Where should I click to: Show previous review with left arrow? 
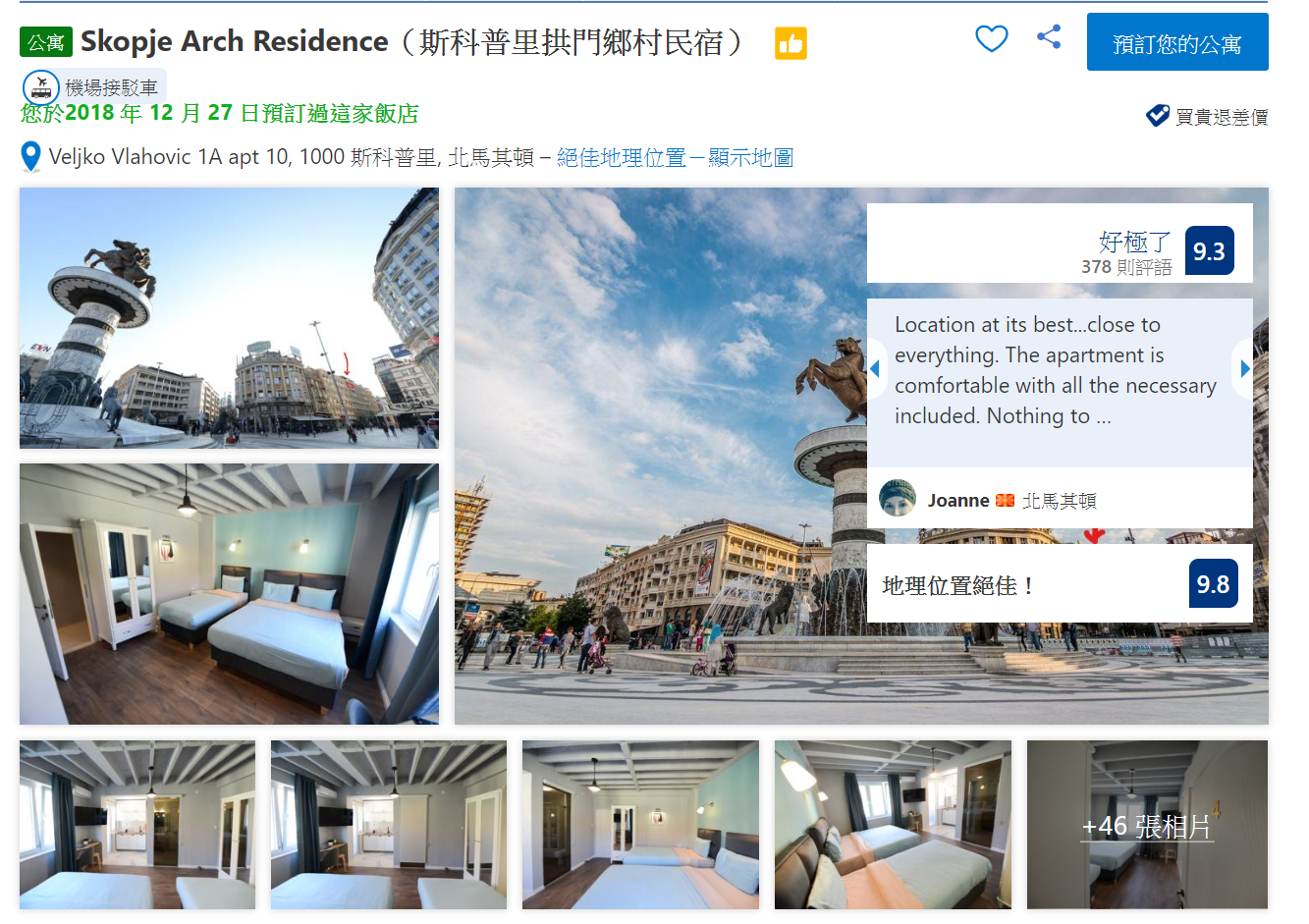coord(875,369)
